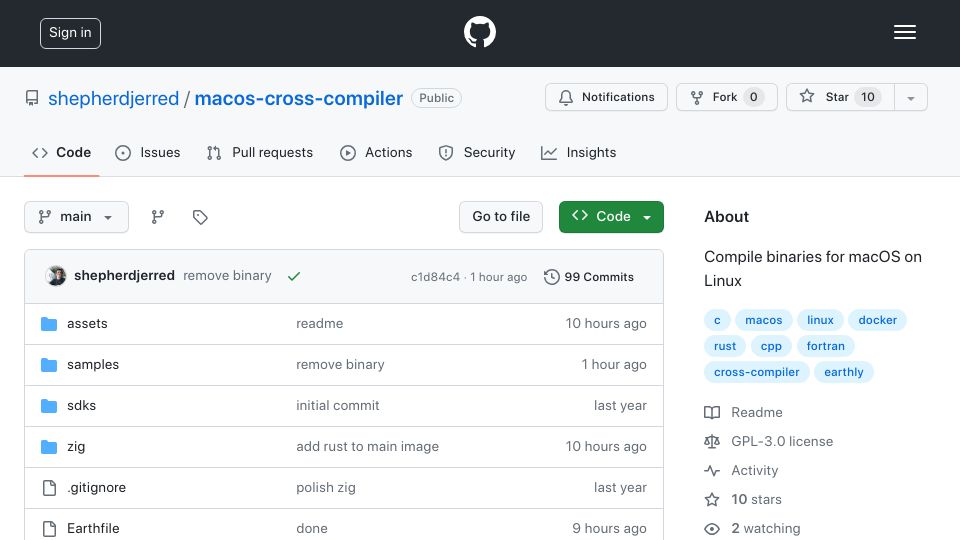Image resolution: width=960 pixels, height=540 pixels.
Task: Open the hamburger navigation menu
Action: [x=904, y=32]
